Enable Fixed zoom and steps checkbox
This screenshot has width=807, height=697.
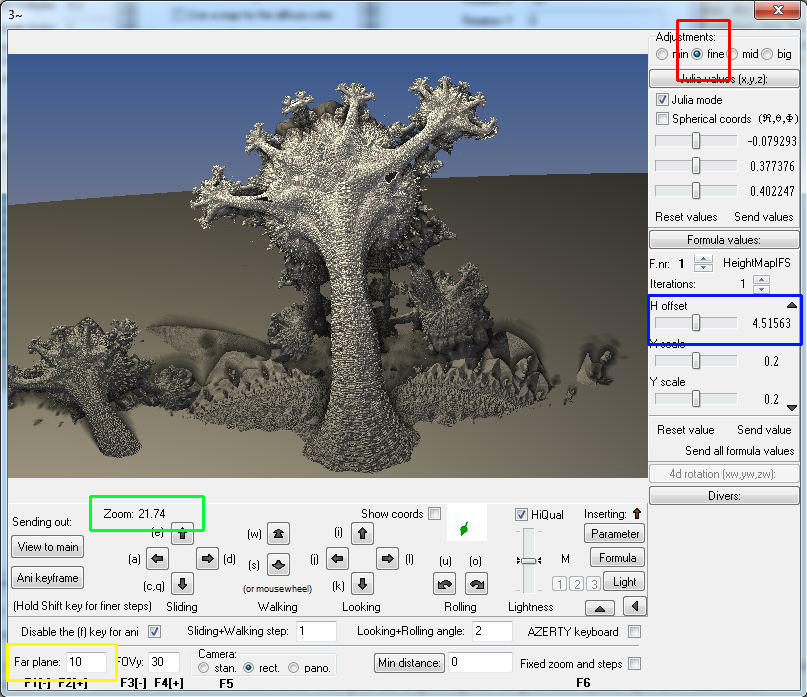click(x=635, y=664)
